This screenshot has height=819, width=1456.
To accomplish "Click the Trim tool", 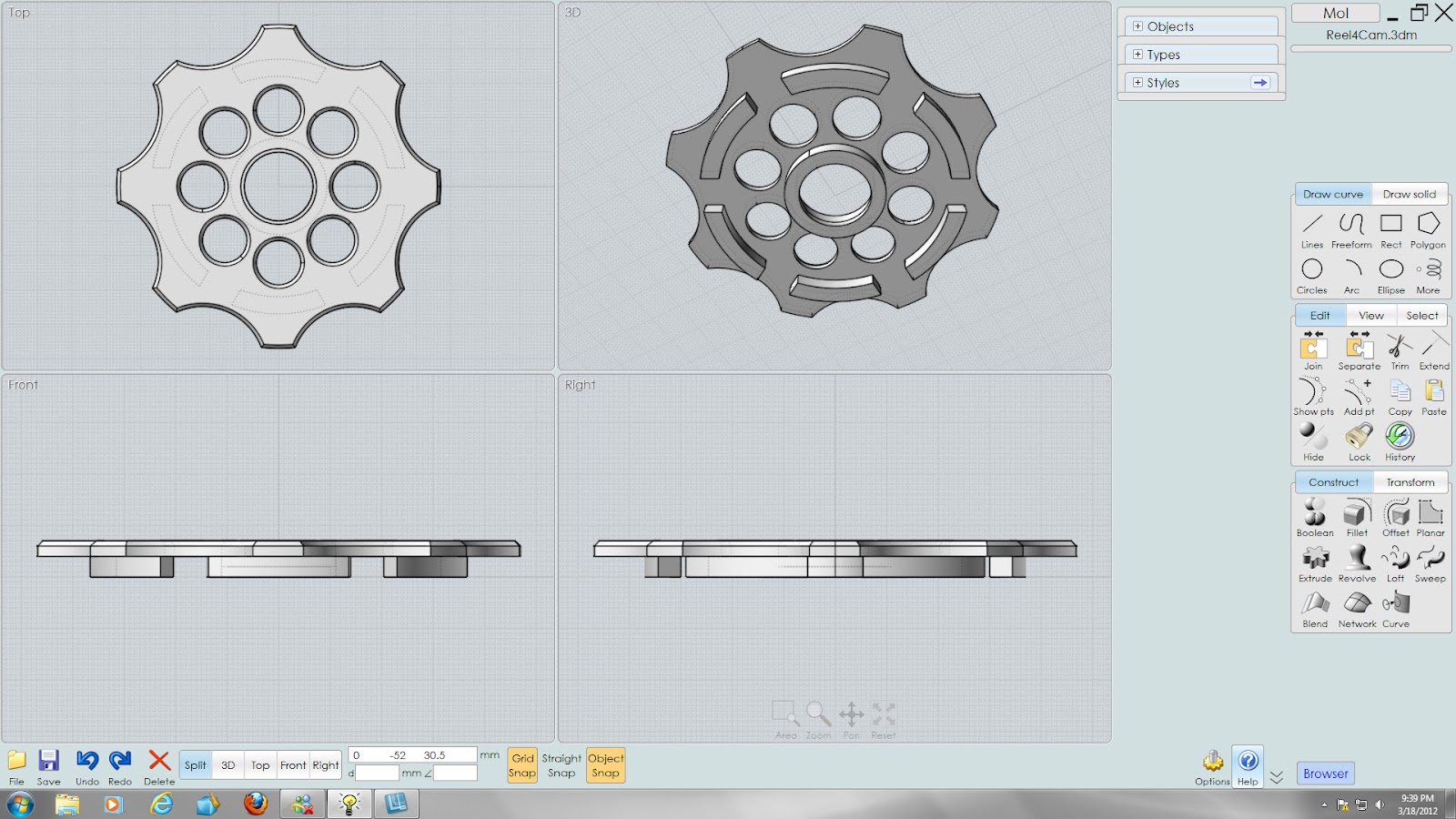I will click(x=1400, y=351).
